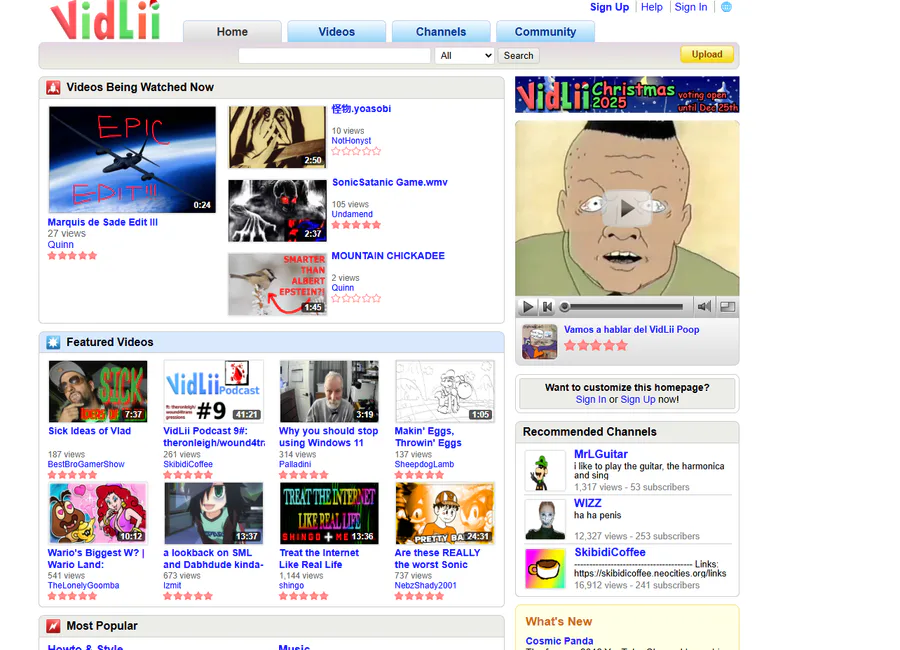Open SkibidiCoffee channel name link
Viewport: 900px width, 650px height.
pos(610,552)
